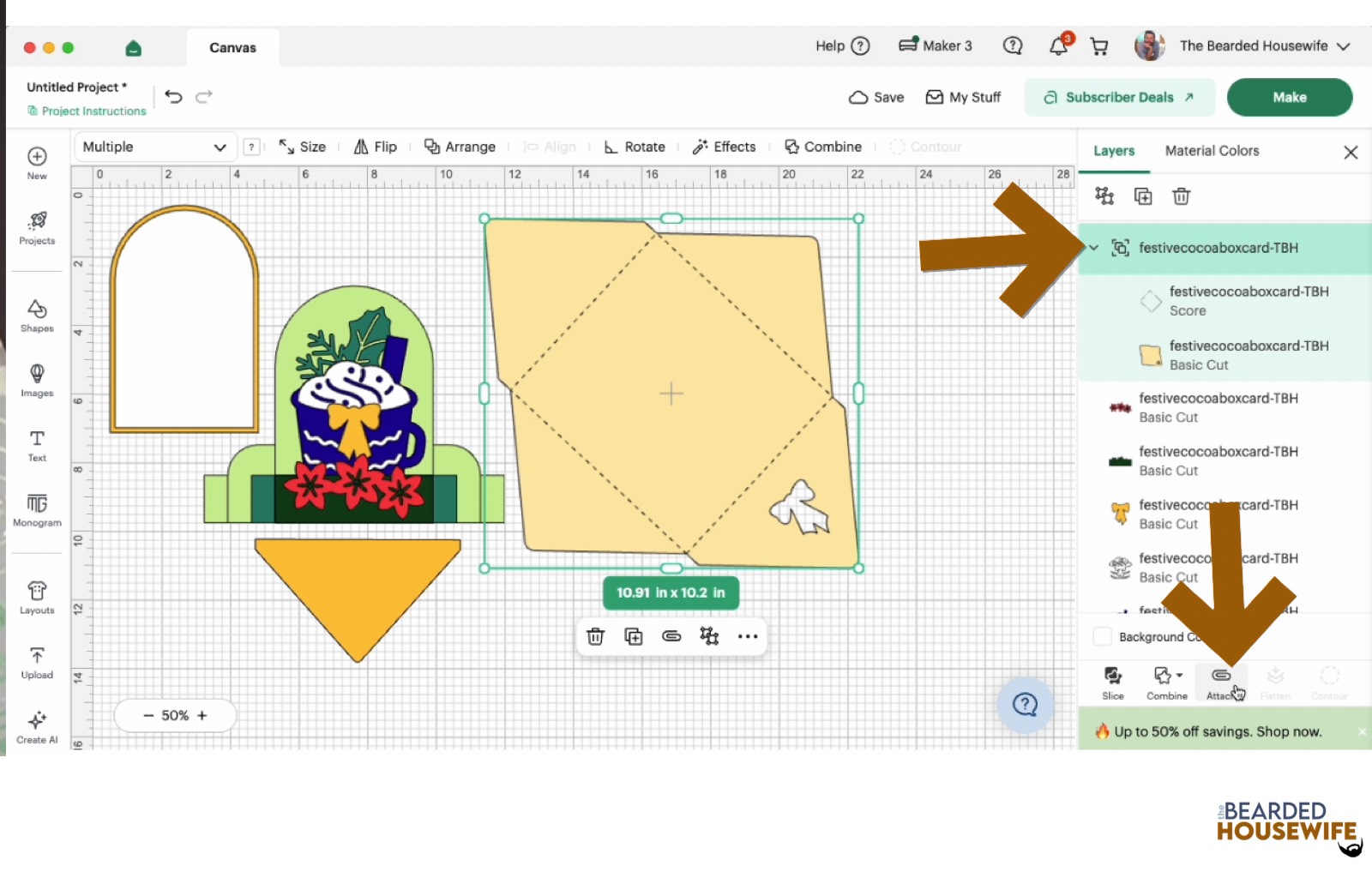Open the Effects options

(724, 147)
